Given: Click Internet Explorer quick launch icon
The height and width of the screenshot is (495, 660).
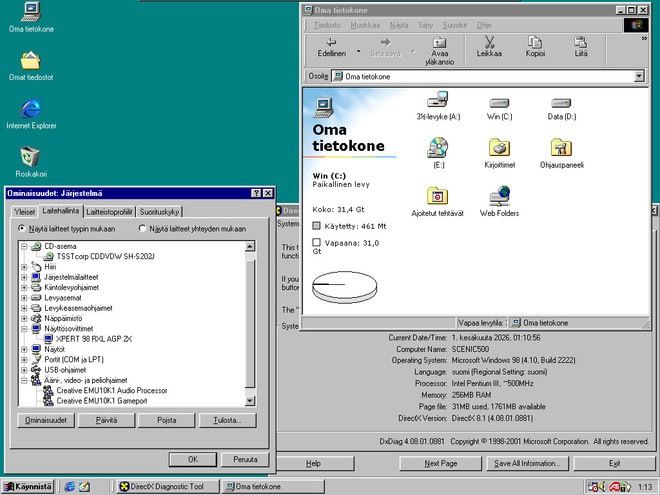Looking at the screenshot, I should click(x=69, y=487).
